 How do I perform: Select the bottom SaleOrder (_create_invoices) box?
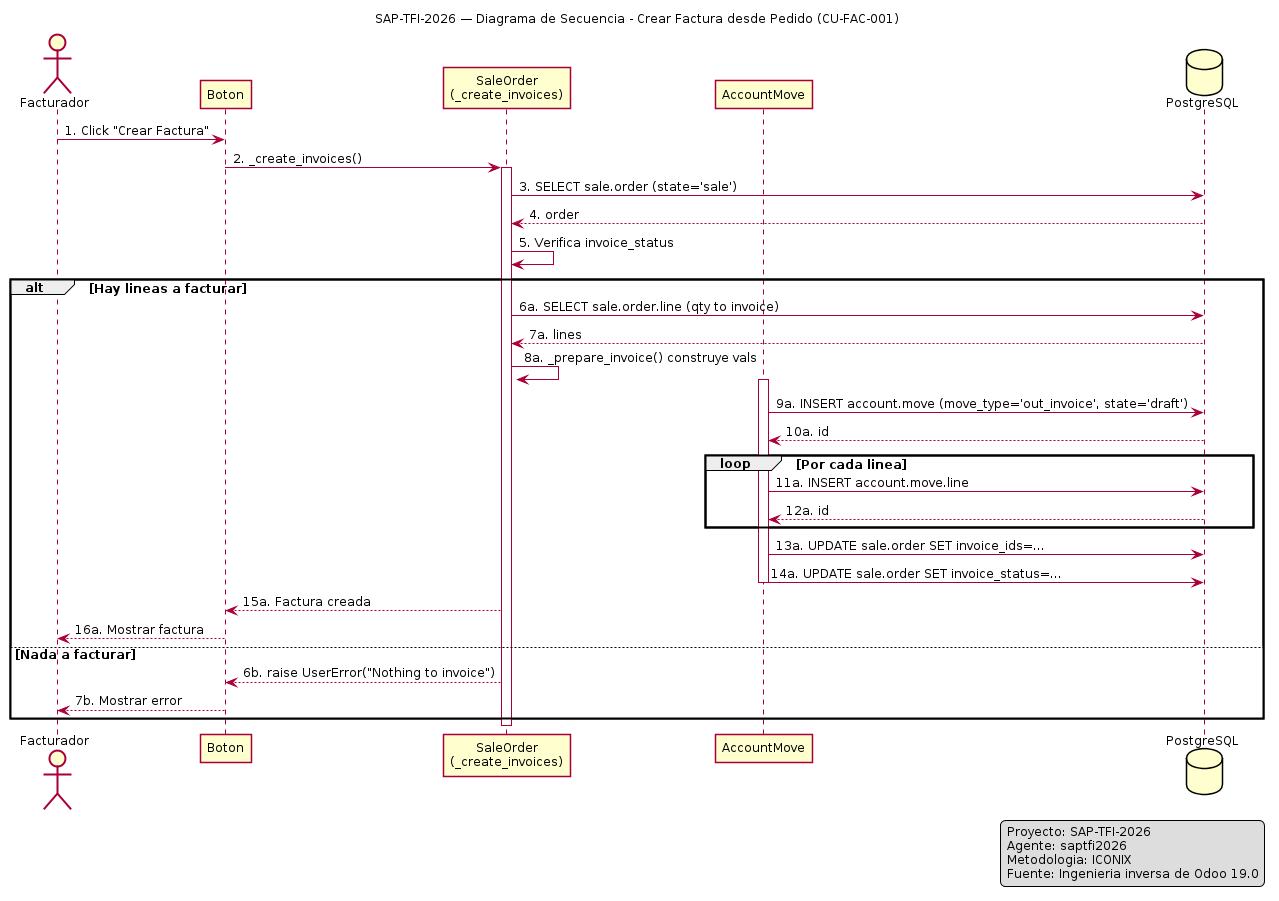[506, 755]
